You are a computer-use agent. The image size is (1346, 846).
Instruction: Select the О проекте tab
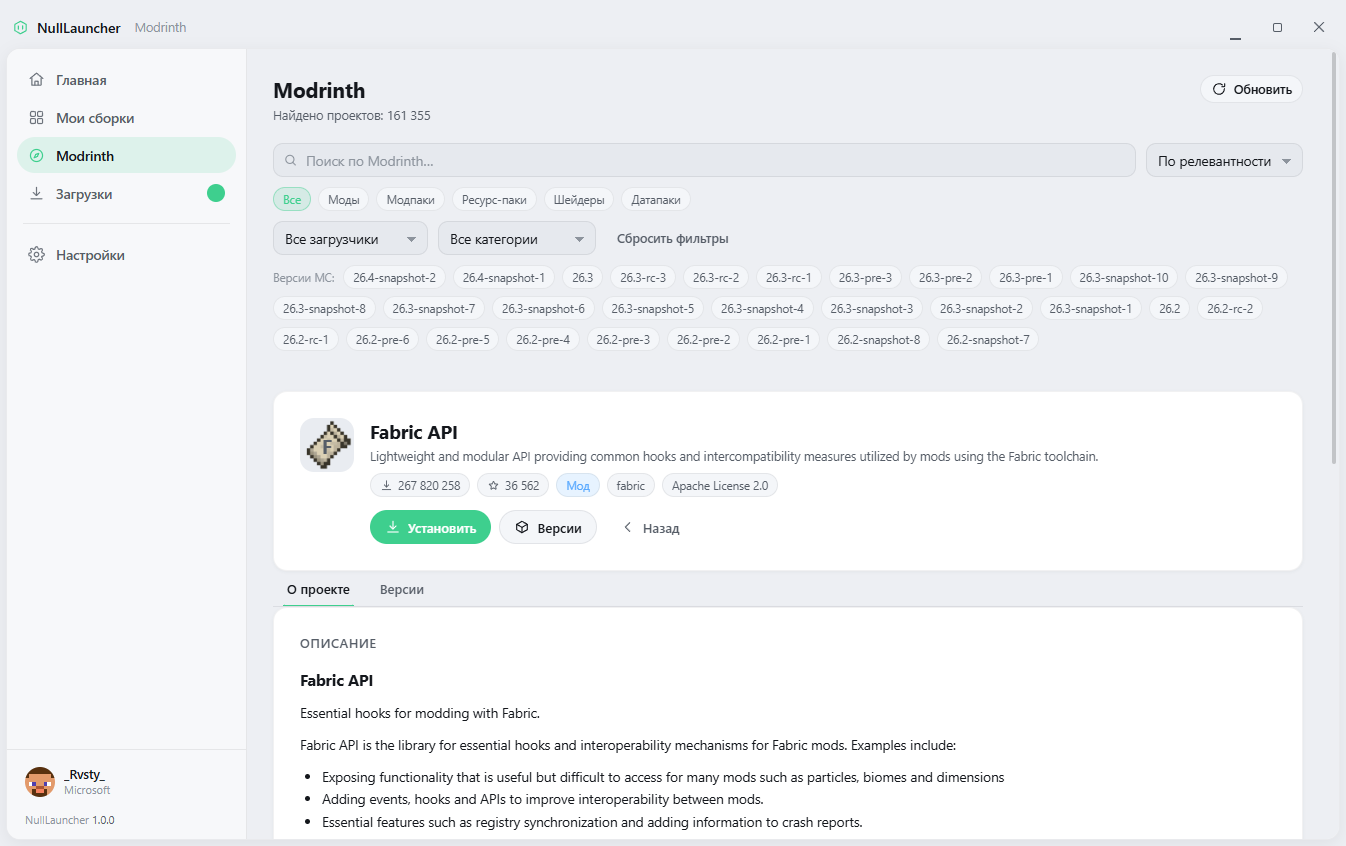[318, 590]
